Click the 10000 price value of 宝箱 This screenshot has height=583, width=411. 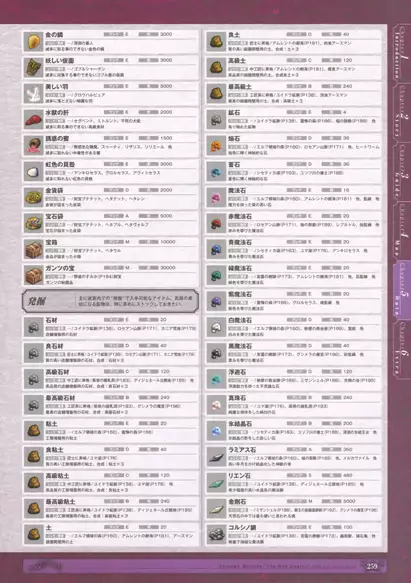tap(168, 242)
